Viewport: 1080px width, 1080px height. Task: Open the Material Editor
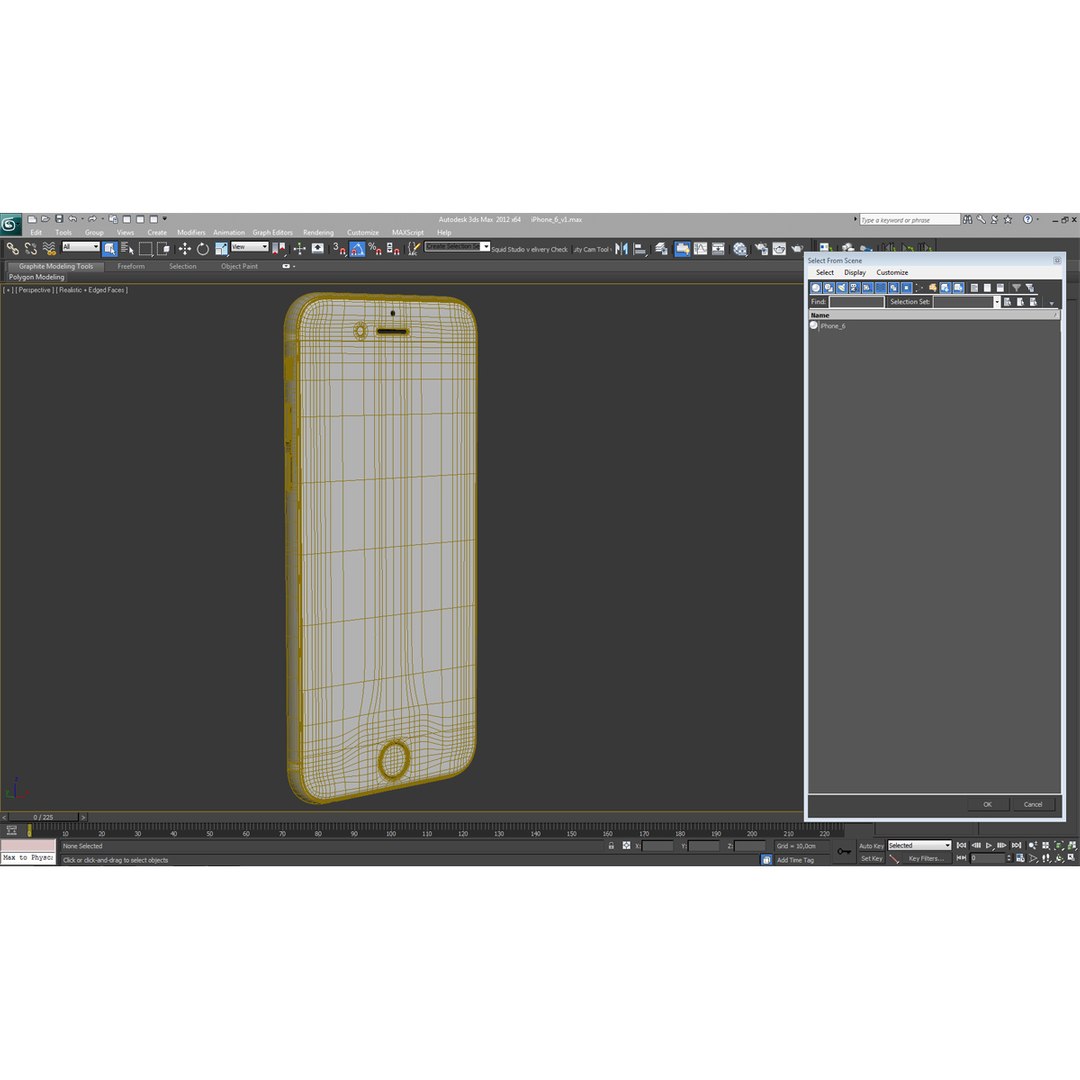(740, 249)
